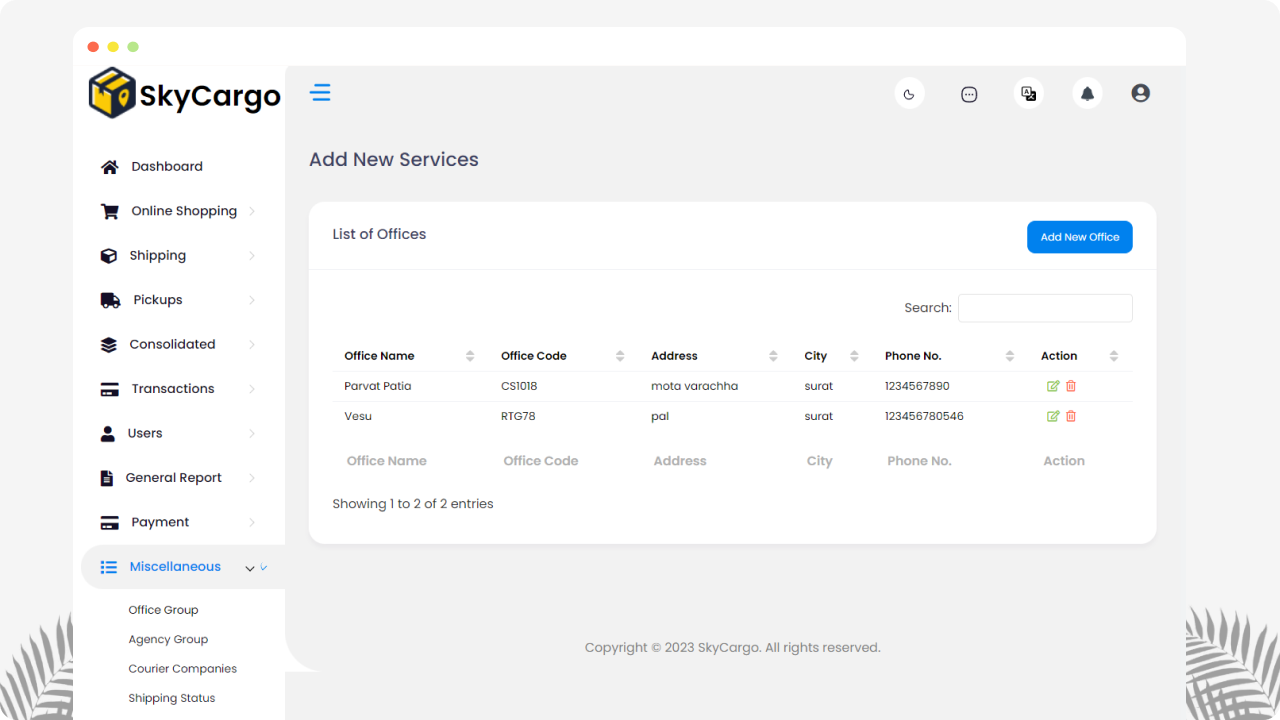Open the chat messages icon
Image resolution: width=1280 pixels, height=720 pixels.
[969, 94]
